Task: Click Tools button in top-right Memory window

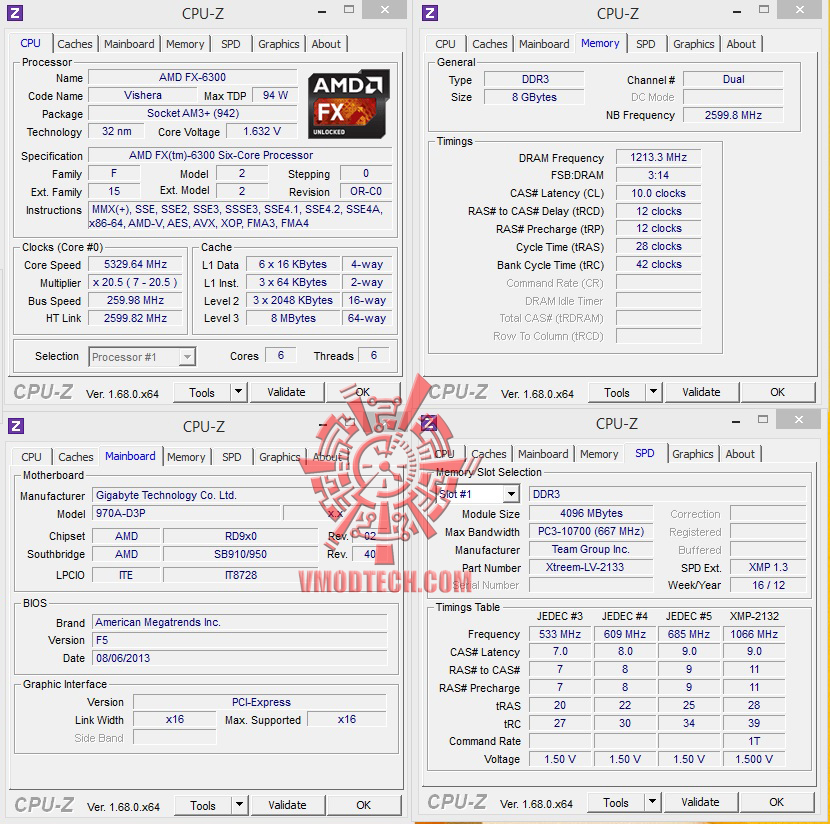Action: point(617,392)
